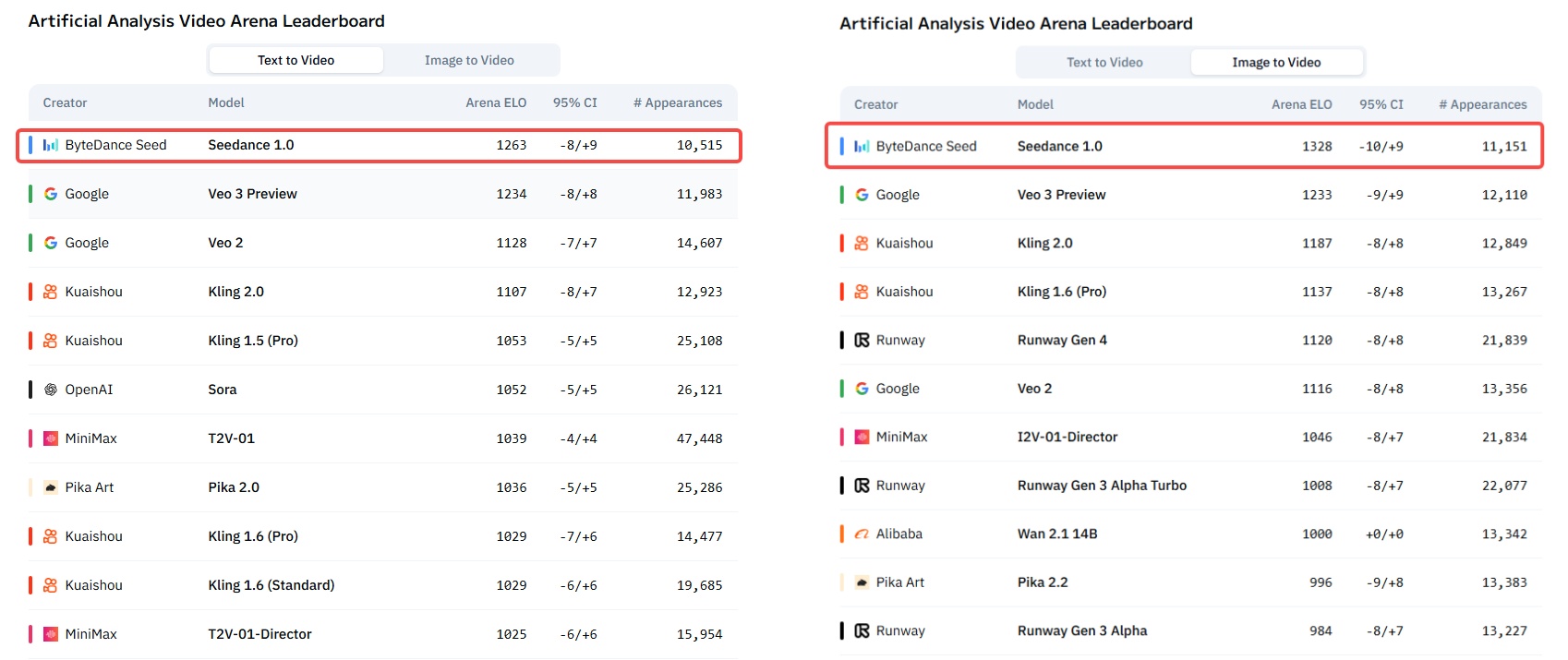Click T2V-01-Director model name

pos(259,634)
